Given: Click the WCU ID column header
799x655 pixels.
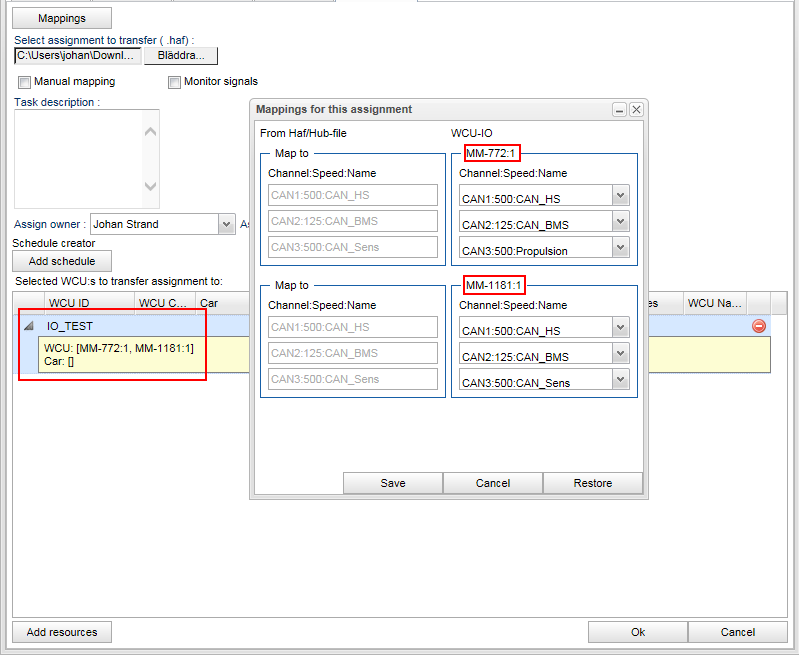Looking at the screenshot, I should (70, 303).
